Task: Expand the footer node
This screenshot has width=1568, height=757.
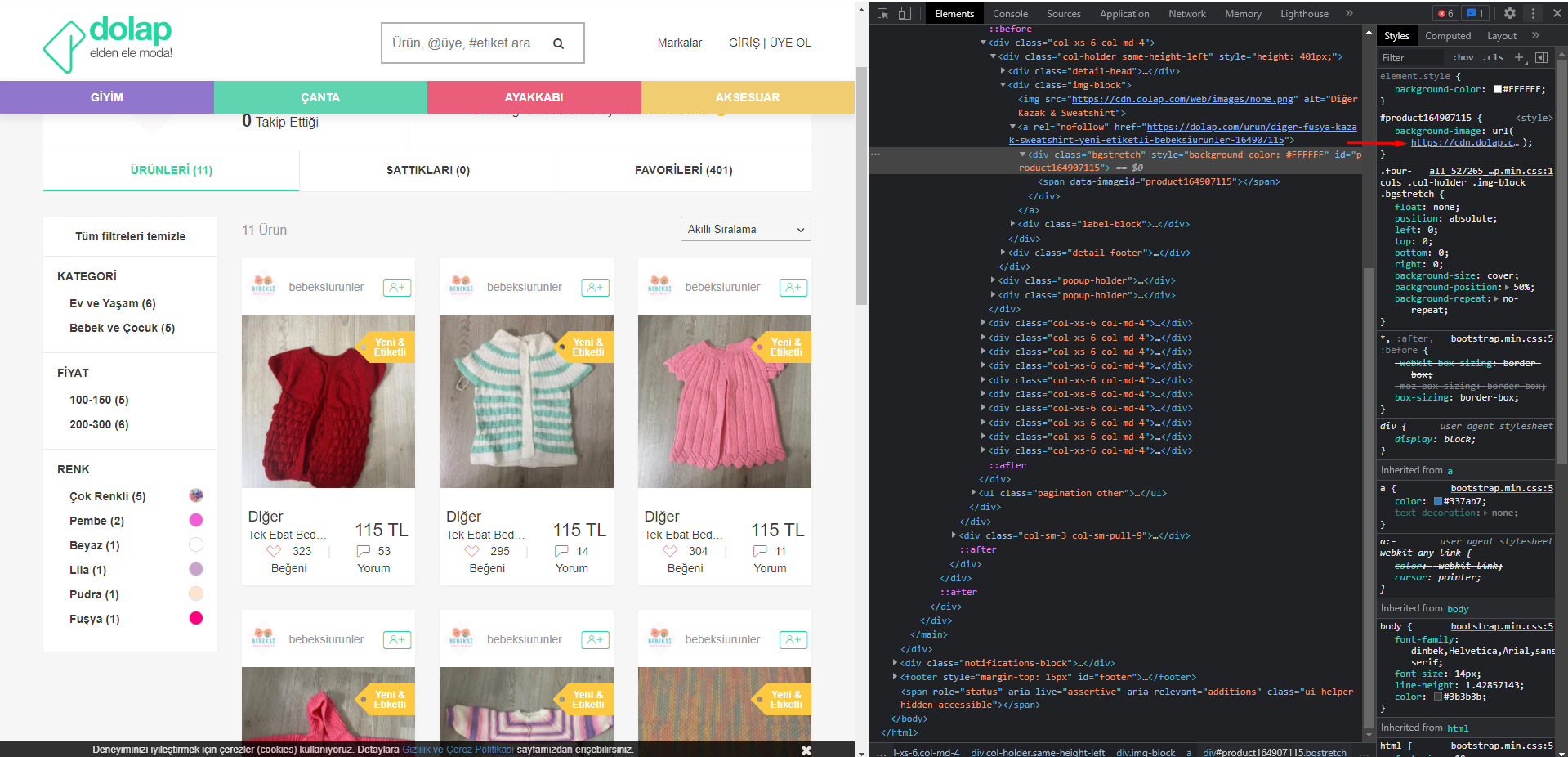Action: (x=895, y=677)
